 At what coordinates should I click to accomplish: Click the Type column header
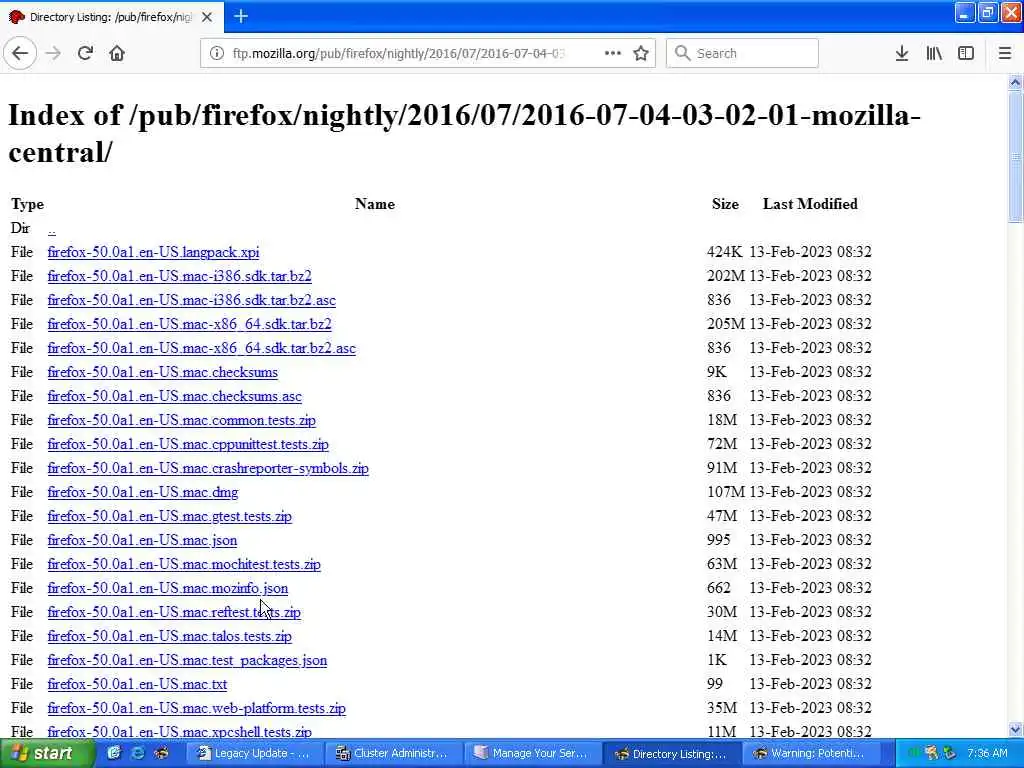pos(27,204)
